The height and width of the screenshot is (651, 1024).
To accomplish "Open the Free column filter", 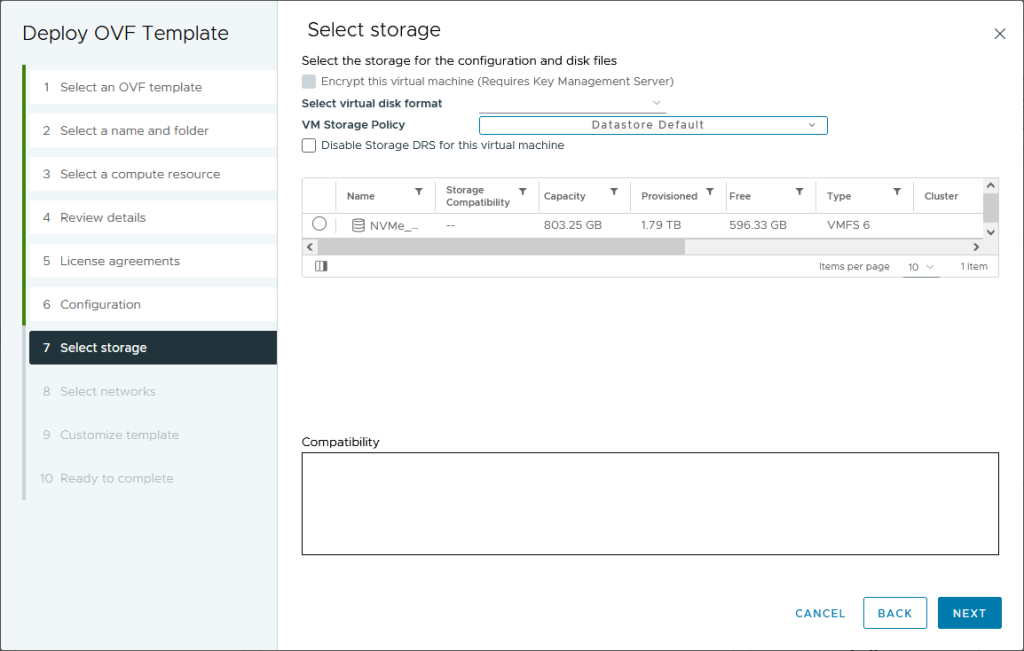I will [799, 192].
